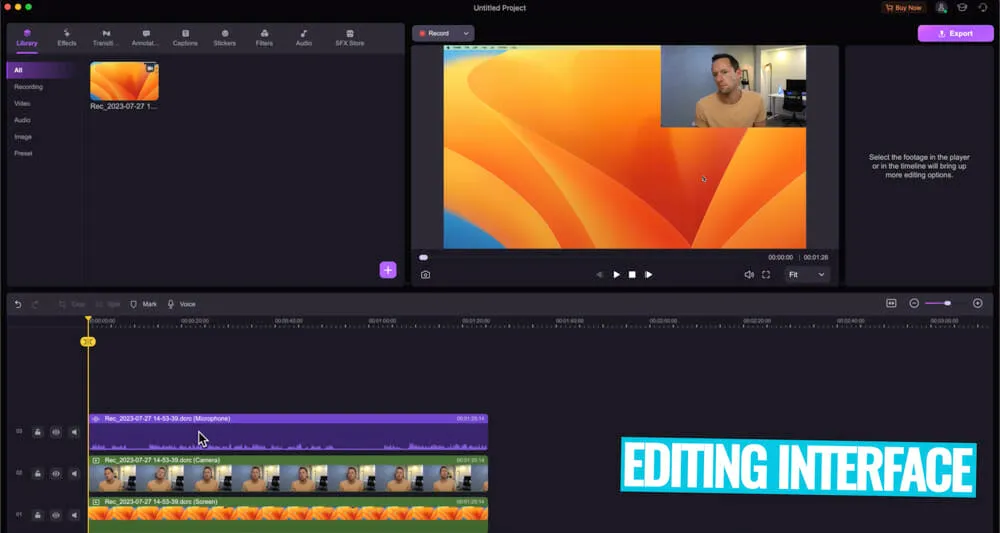Click the Undo arrow in timeline toolbar
The image size is (1000, 533).
coord(17,304)
